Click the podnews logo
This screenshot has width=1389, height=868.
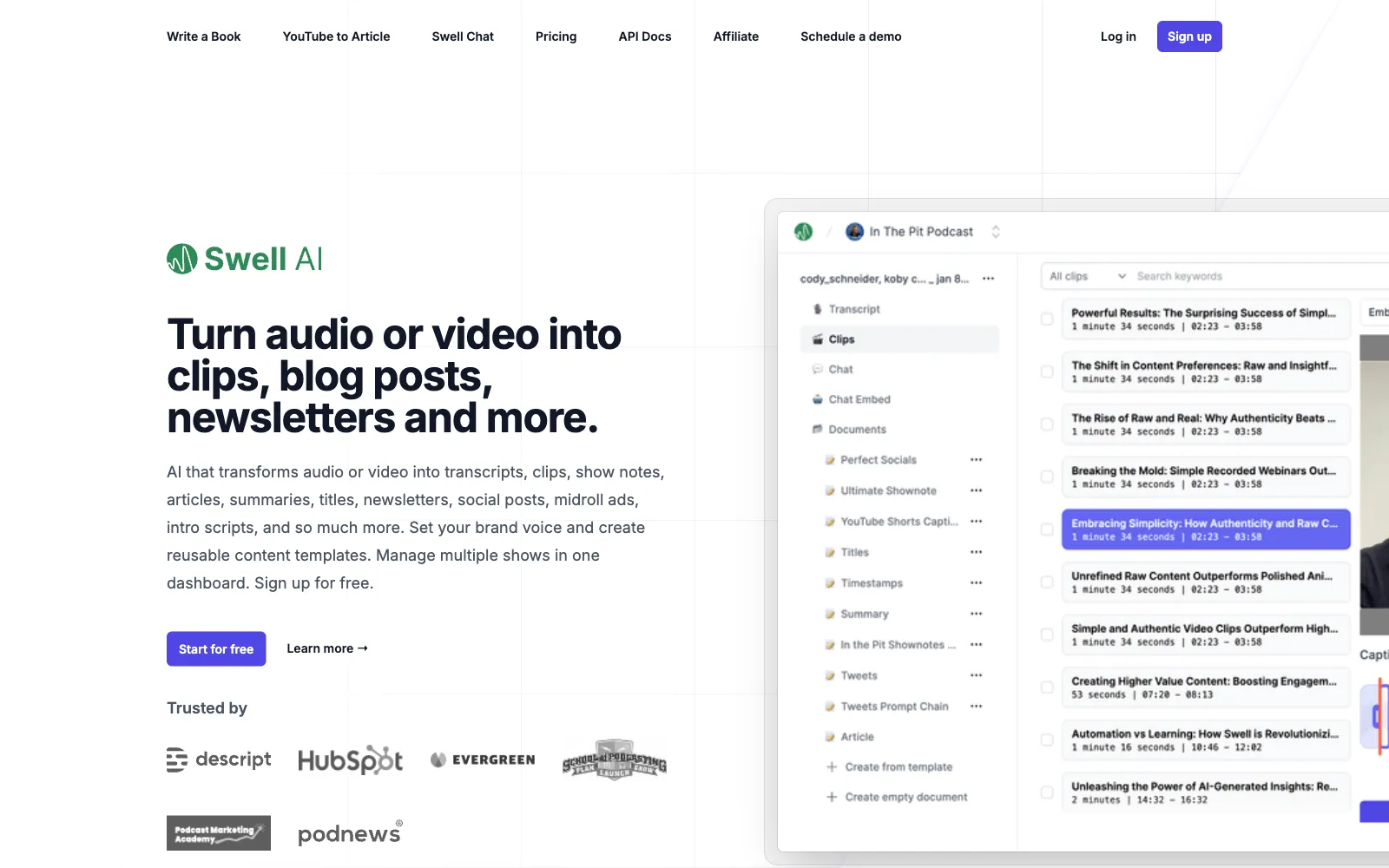tap(351, 833)
